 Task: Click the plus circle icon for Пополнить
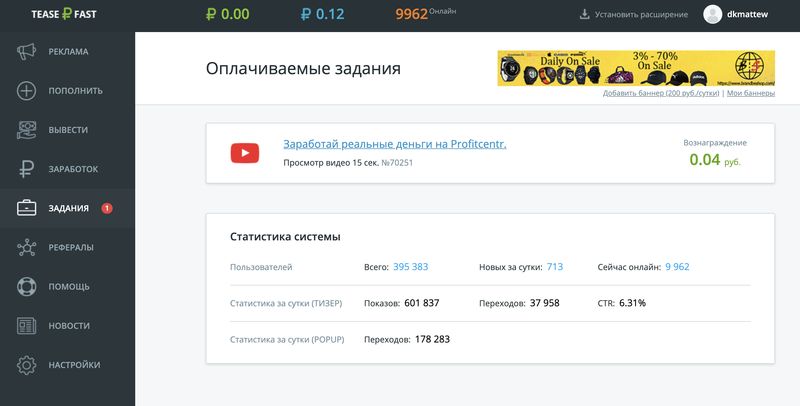[27, 91]
